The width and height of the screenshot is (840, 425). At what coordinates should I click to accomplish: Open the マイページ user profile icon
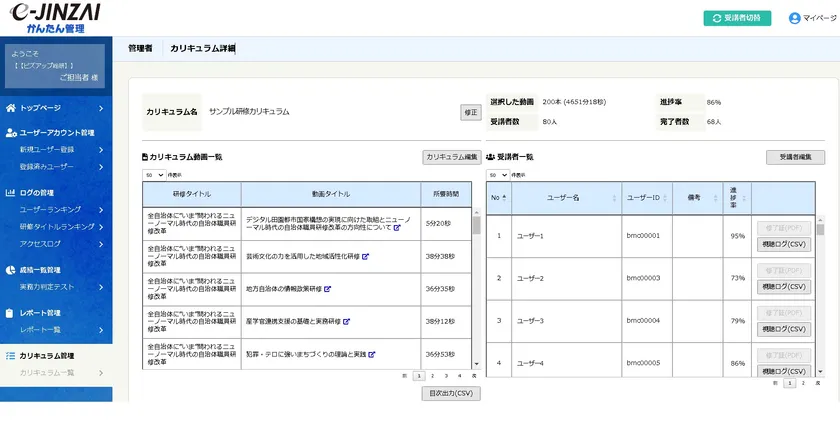[795, 18]
